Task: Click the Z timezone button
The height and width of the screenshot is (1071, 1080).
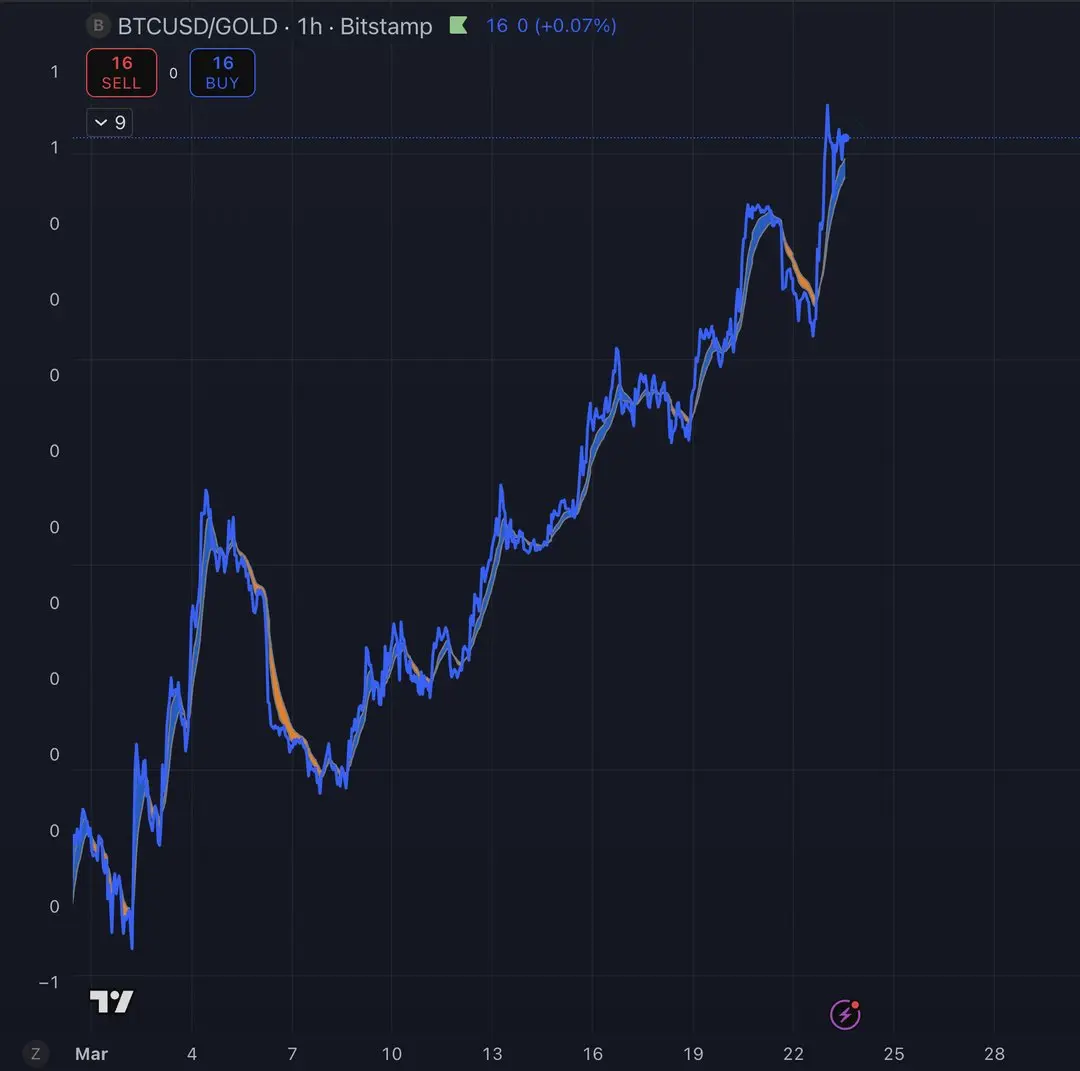Action: click(36, 1053)
